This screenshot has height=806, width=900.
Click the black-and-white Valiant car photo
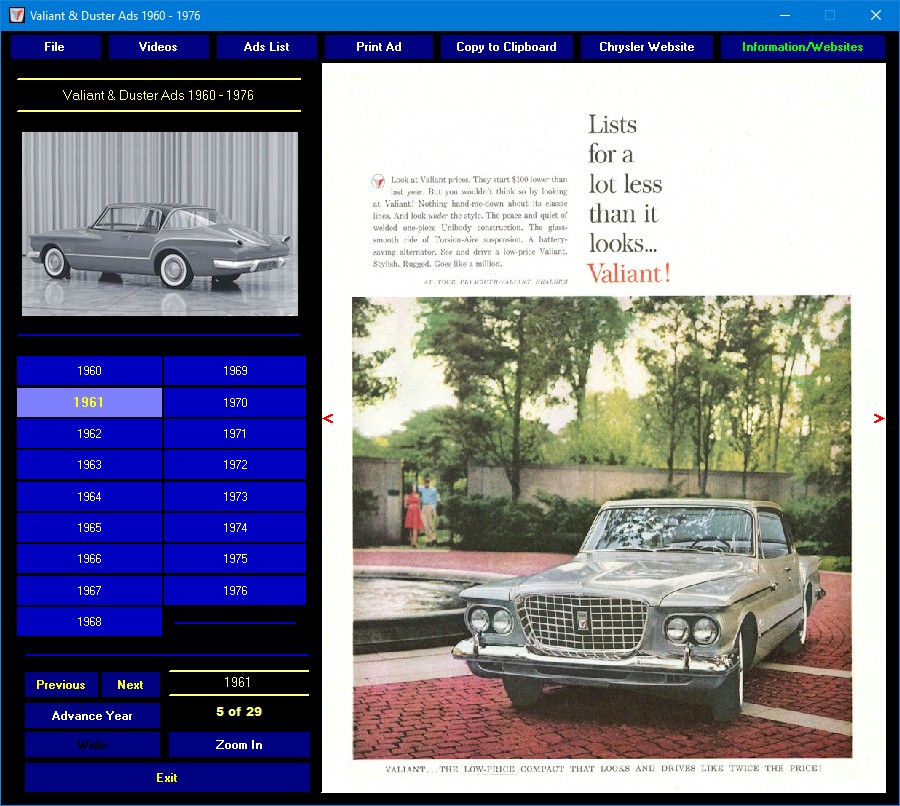tap(160, 224)
